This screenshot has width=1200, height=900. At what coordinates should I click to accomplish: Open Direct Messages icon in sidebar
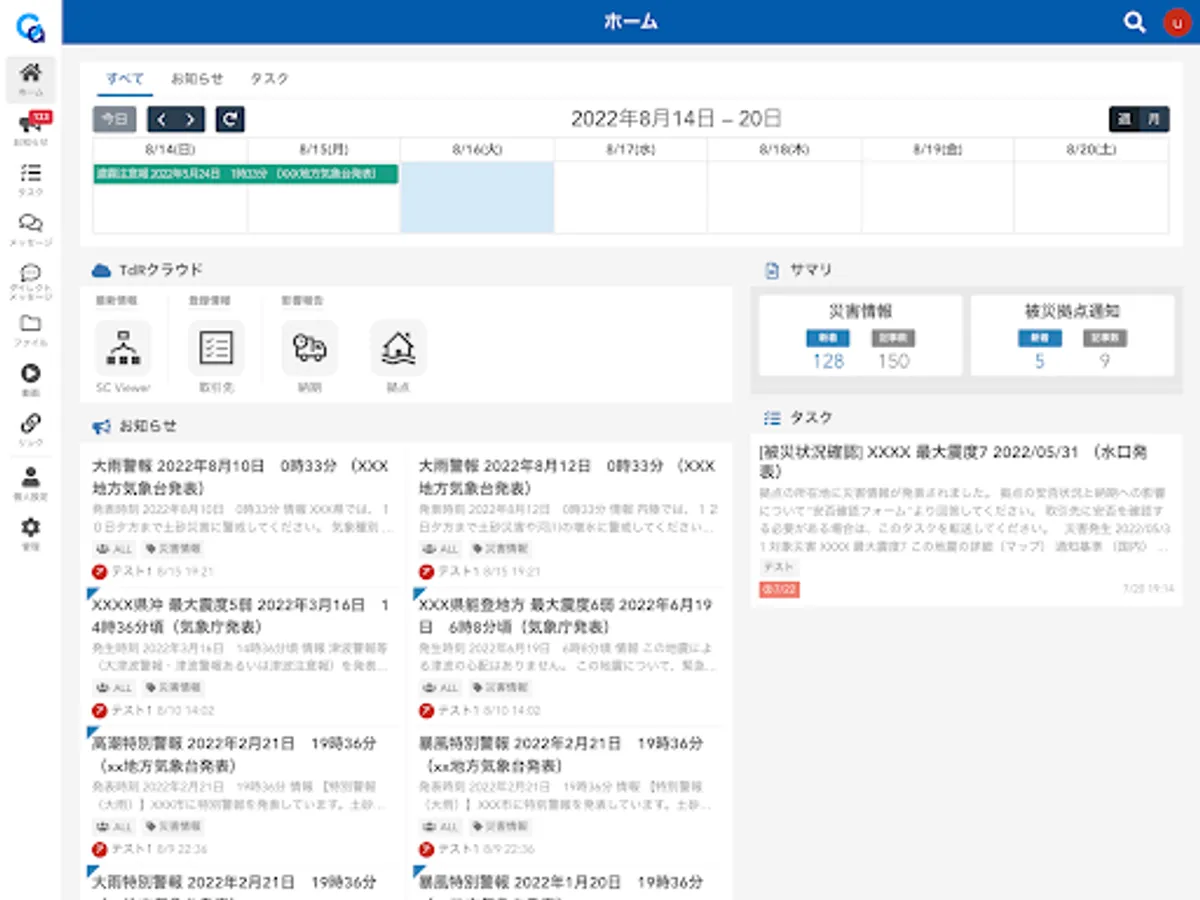(31, 280)
